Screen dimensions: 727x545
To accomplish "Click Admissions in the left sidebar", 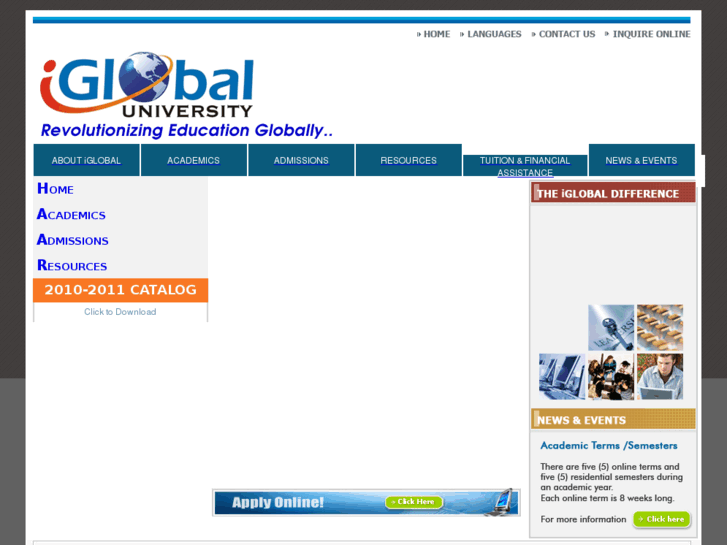I will (72, 240).
